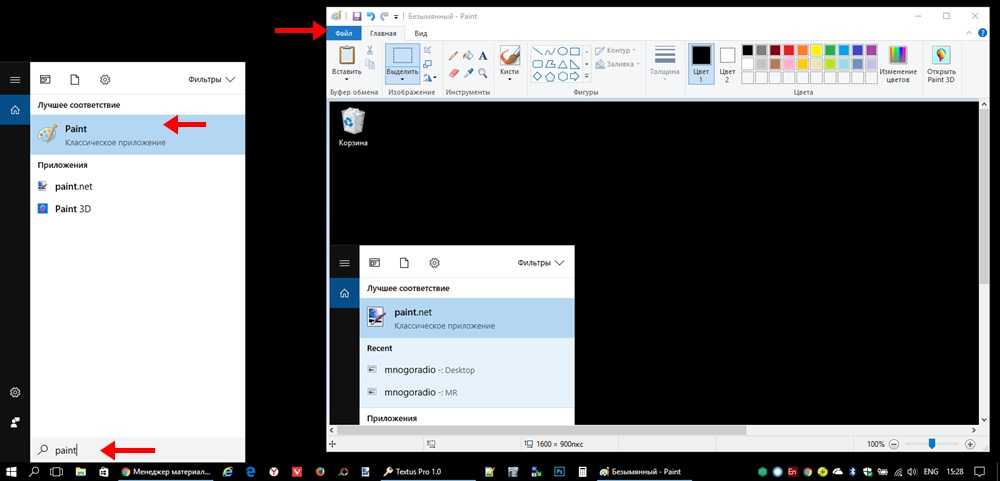
Task: Switch to the Вид tab
Action: click(x=421, y=33)
